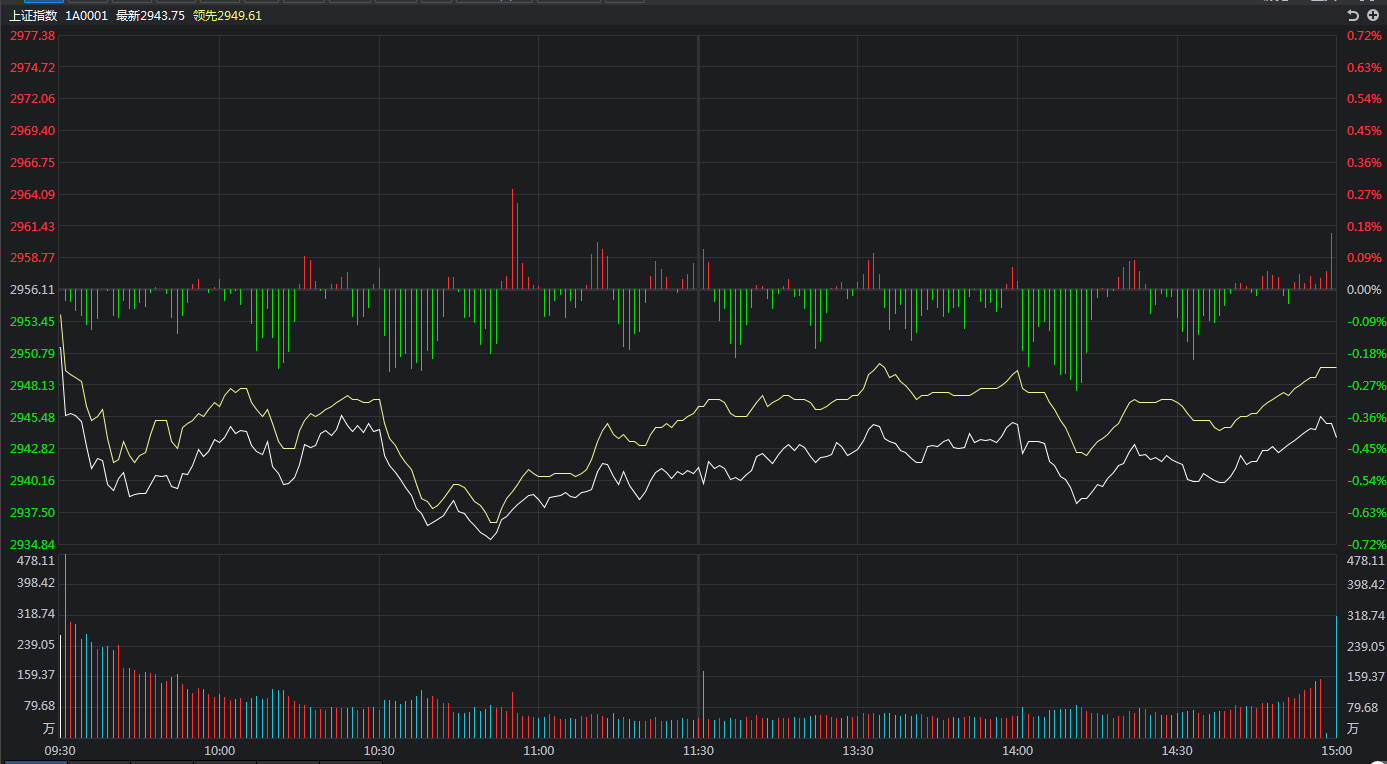1387x764 pixels.
Task: Click the 15:00 closing time label
Action: point(1334,751)
